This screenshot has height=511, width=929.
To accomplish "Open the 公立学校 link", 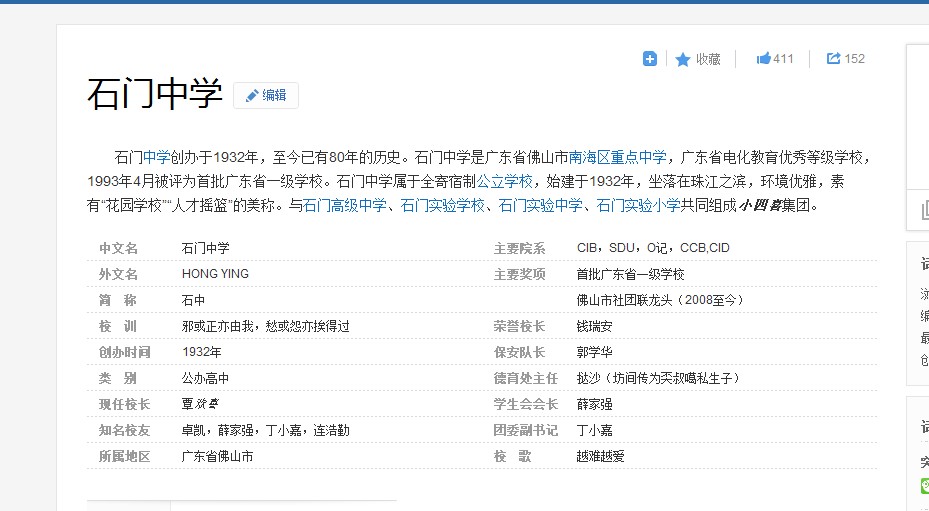I will coord(504,181).
